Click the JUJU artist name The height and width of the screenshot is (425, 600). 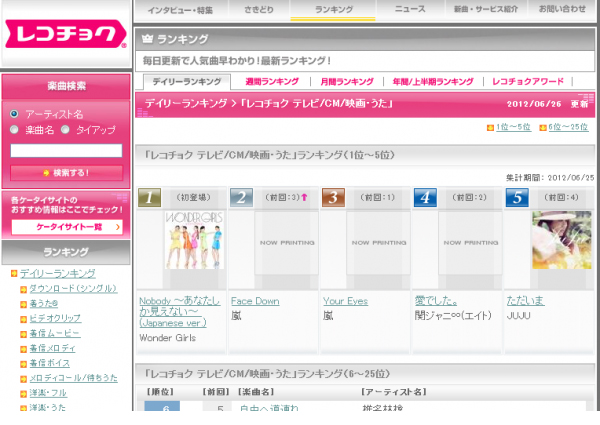click(x=518, y=316)
